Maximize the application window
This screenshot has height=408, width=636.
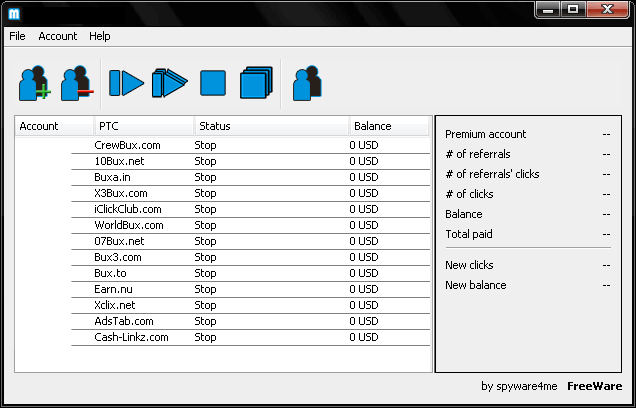[x=573, y=10]
